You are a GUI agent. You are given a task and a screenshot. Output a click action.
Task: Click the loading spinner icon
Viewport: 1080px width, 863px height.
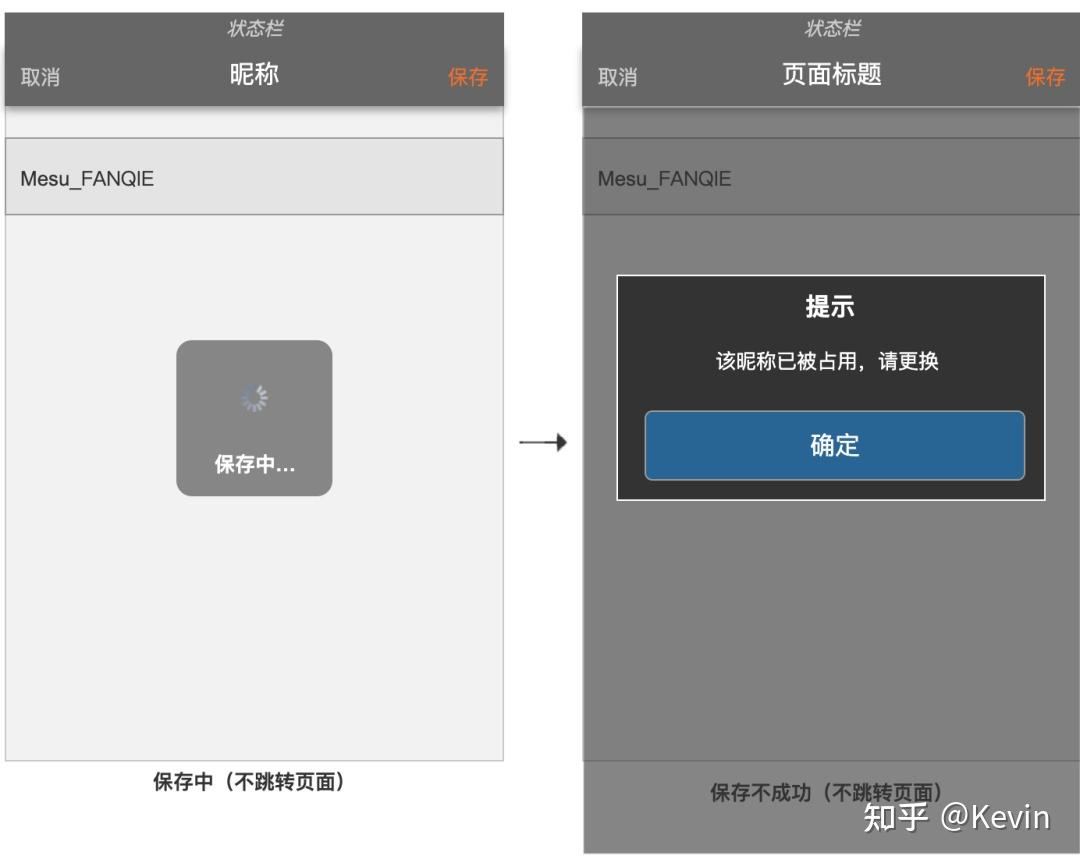pyautogui.click(x=254, y=396)
